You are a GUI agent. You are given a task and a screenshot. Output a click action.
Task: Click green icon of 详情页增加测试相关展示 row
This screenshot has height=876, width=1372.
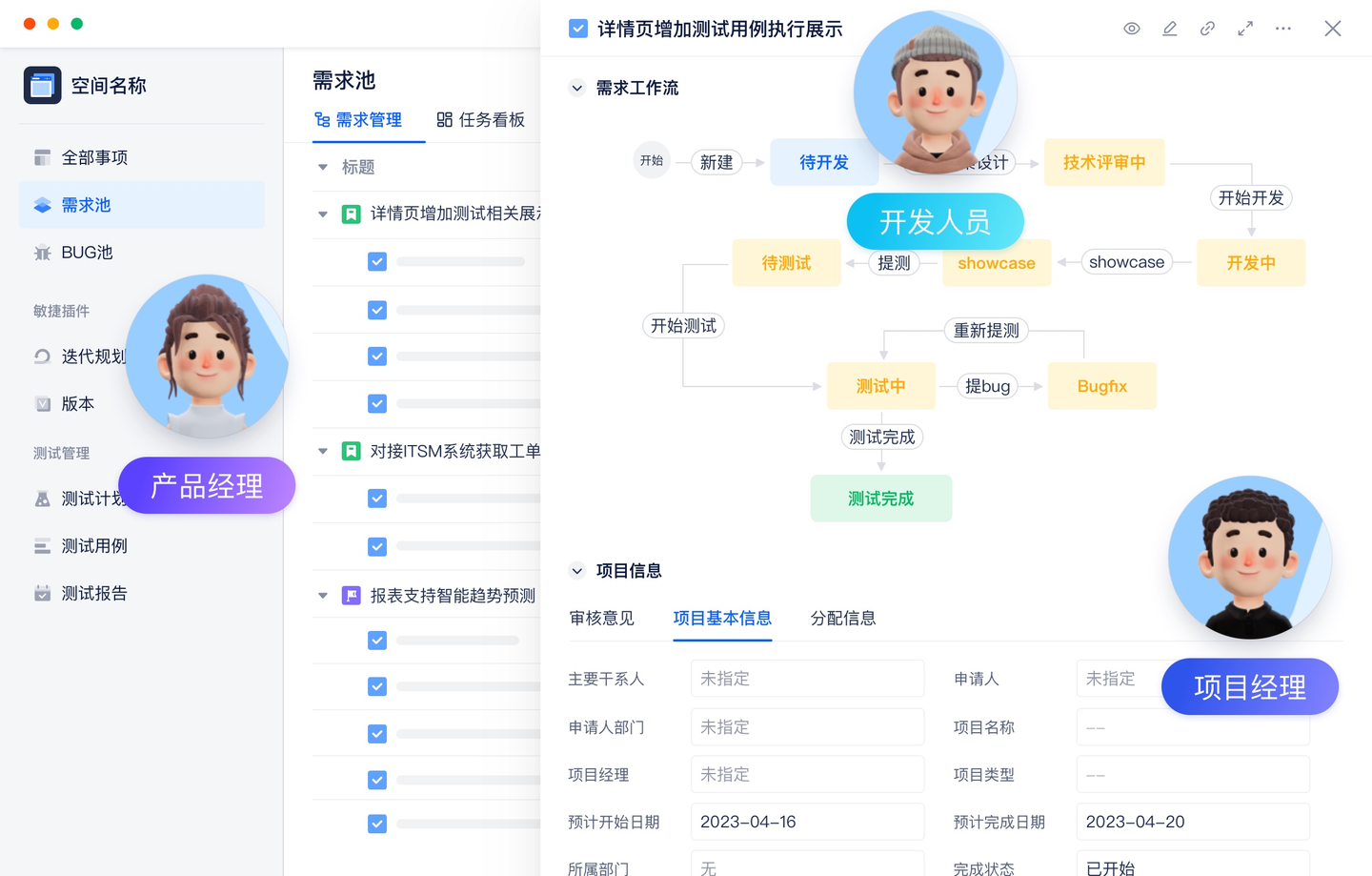click(x=351, y=214)
